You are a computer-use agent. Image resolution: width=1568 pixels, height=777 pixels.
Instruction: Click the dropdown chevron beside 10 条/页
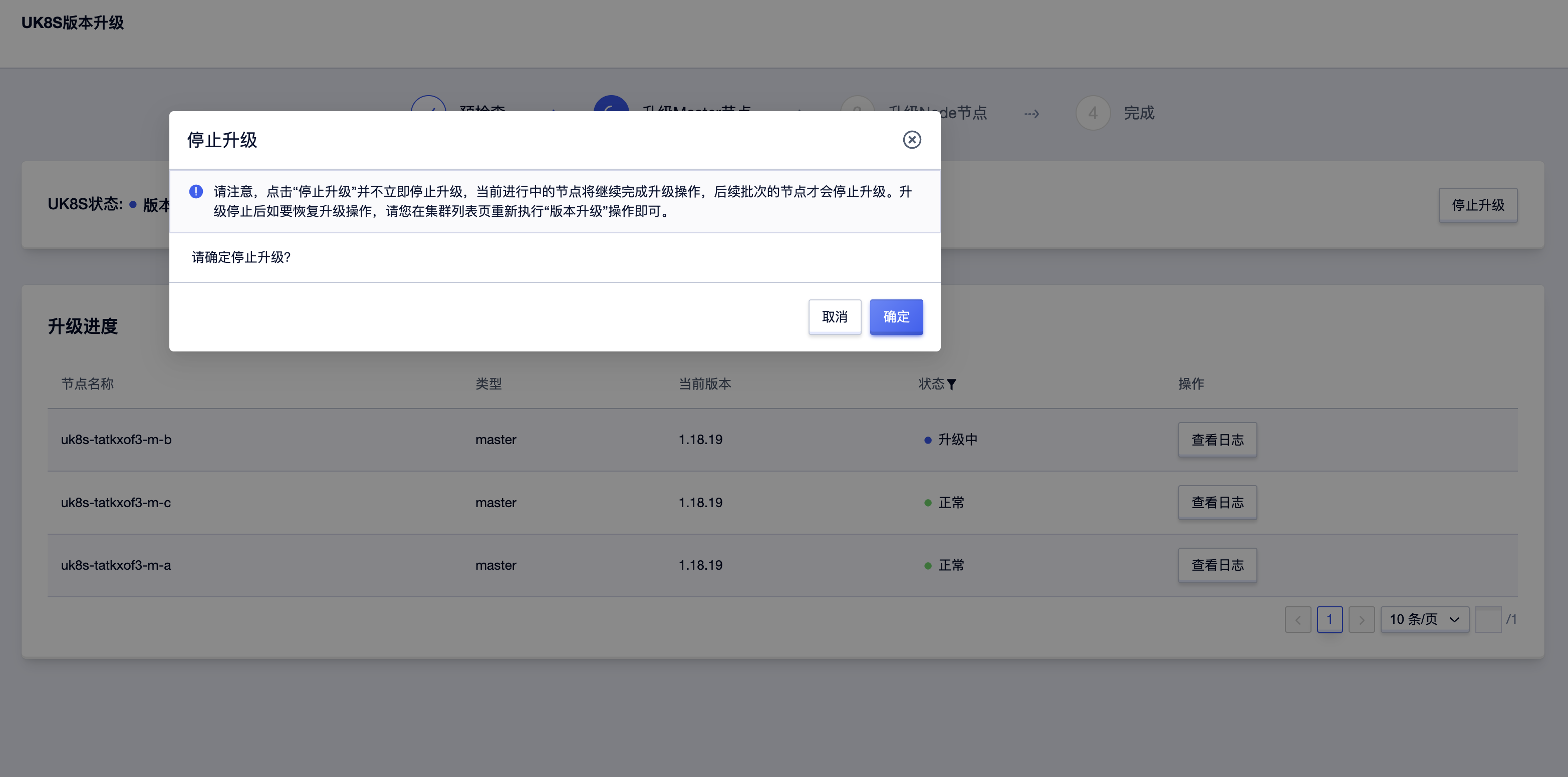click(1454, 620)
